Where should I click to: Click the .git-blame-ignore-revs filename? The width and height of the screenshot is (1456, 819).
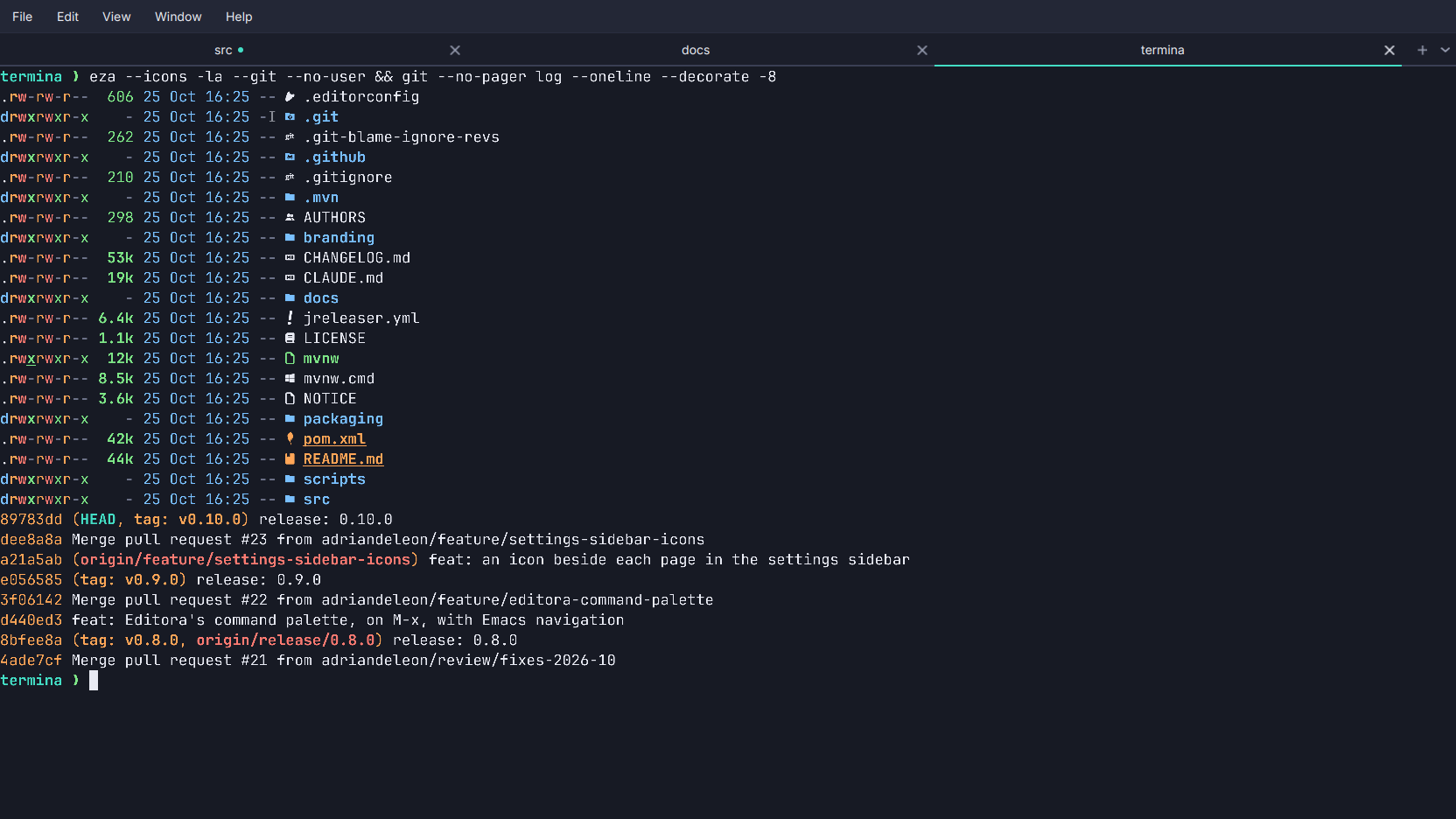pyautogui.click(x=402, y=137)
